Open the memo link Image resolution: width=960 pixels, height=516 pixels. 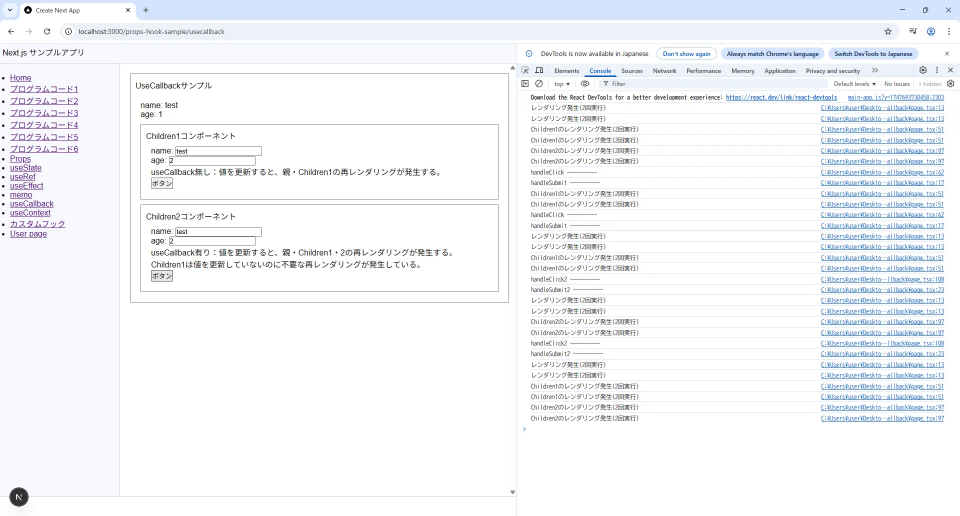tap(21, 195)
